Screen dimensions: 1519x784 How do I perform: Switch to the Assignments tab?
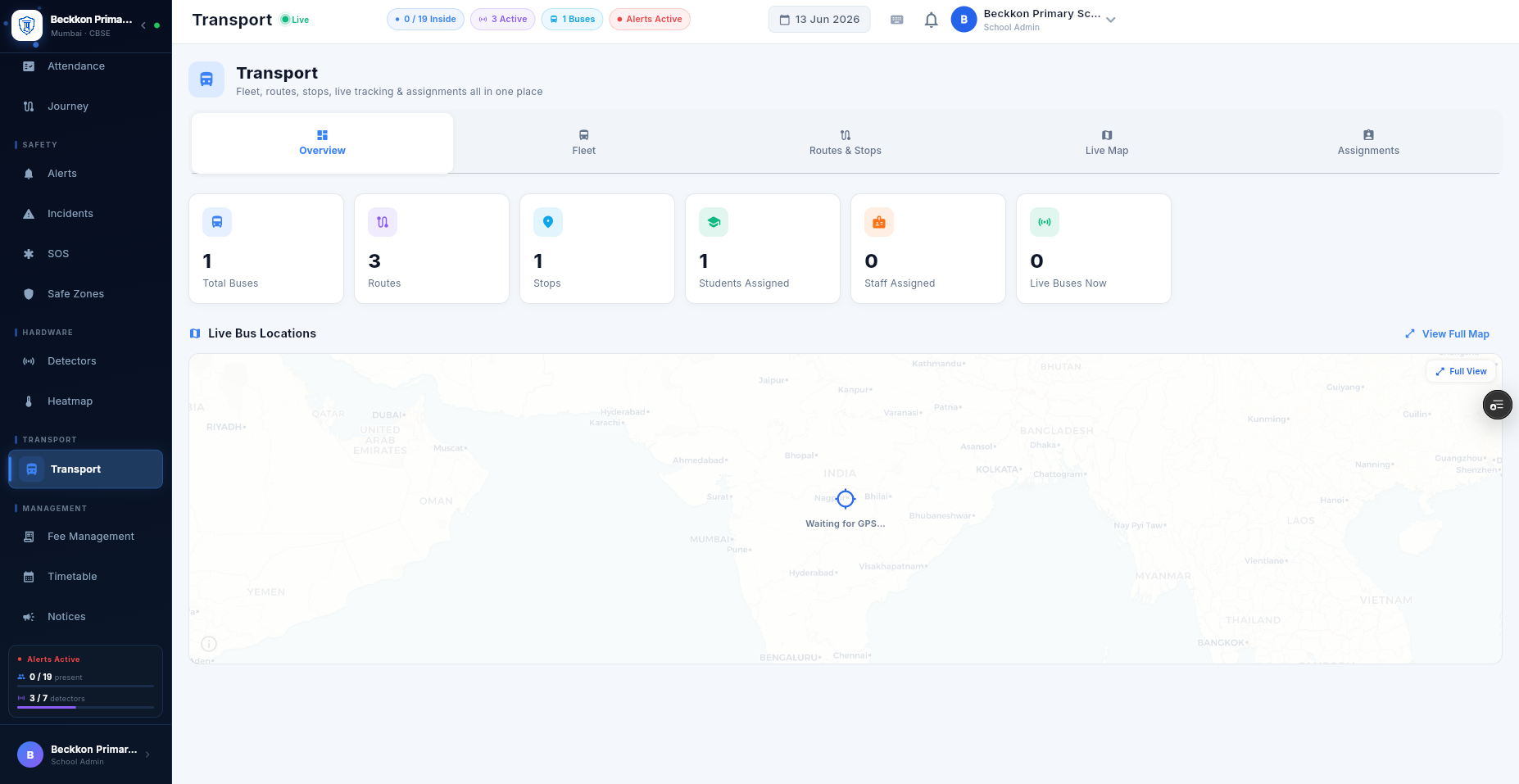tap(1368, 143)
